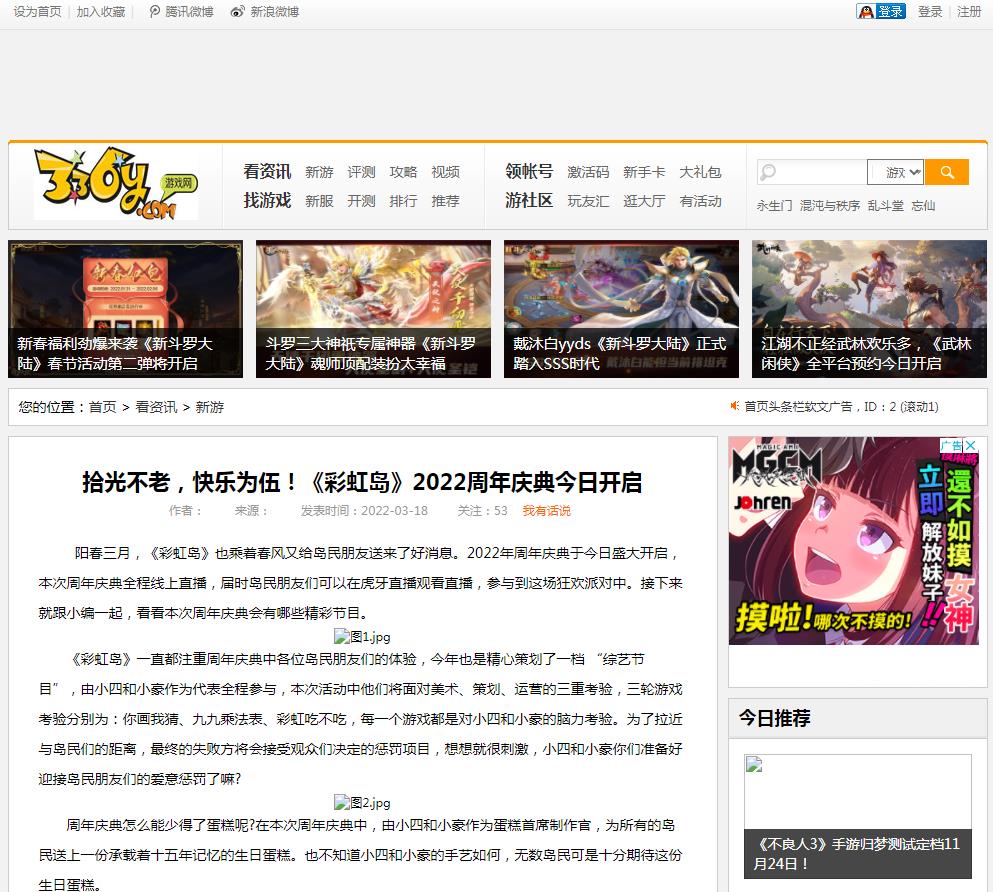Click 首页 in breadcrumb
Image resolution: width=993 pixels, height=892 pixels.
[x=103, y=407]
